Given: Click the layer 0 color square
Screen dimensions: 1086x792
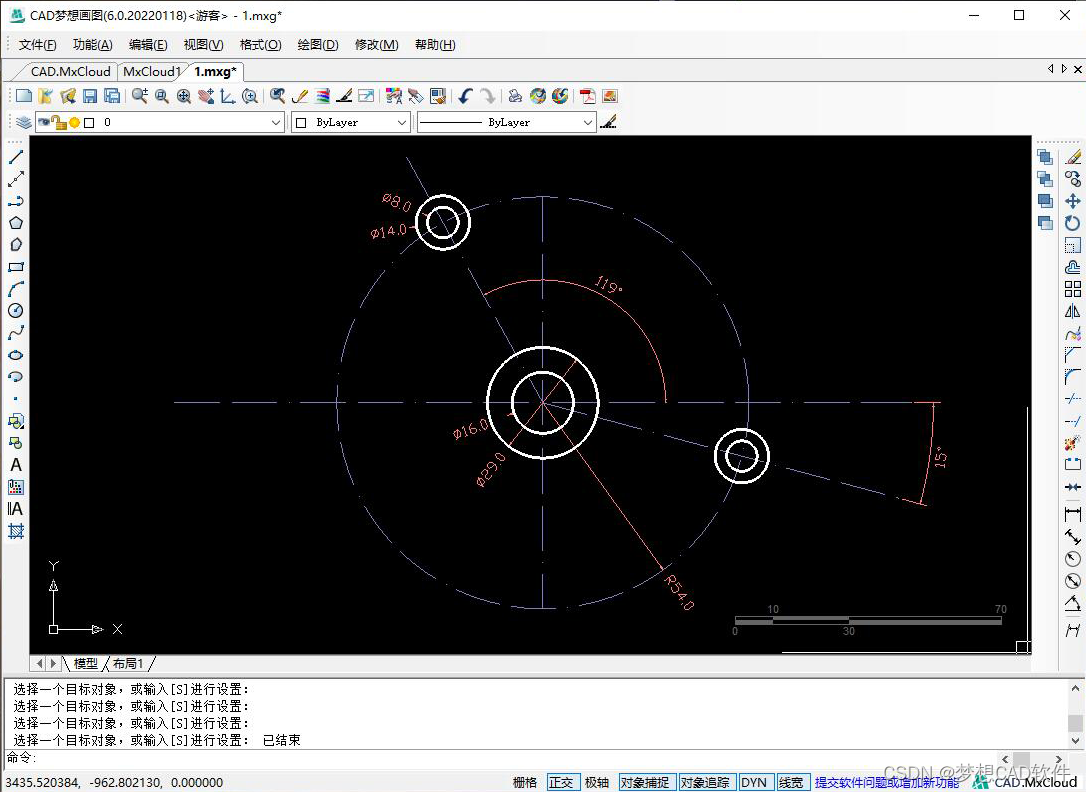Looking at the screenshot, I should (89, 123).
